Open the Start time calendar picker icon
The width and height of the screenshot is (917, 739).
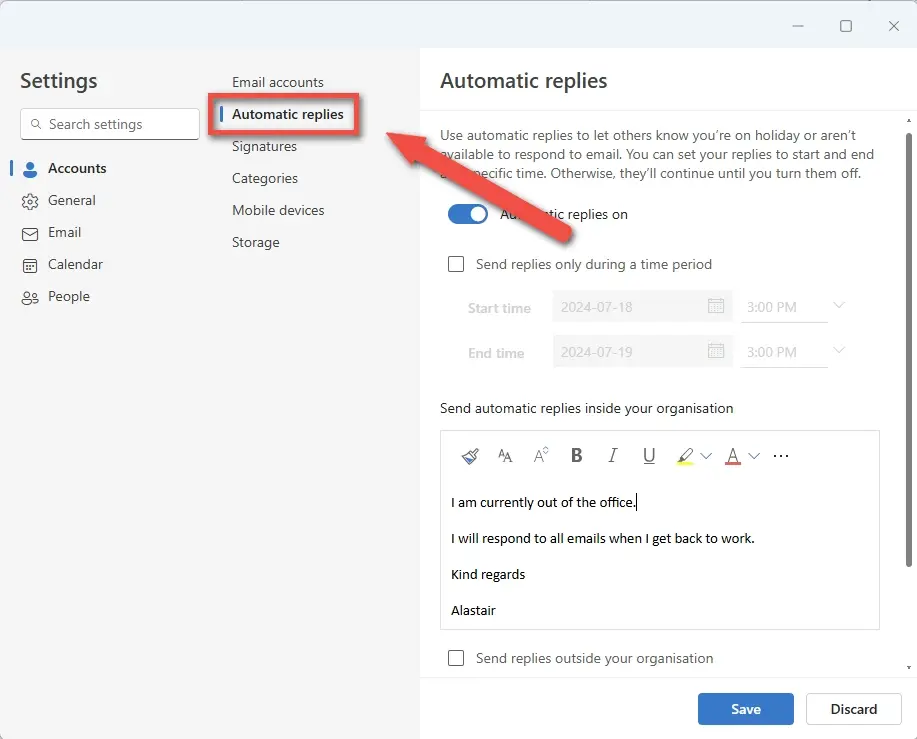(x=716, y=307)
